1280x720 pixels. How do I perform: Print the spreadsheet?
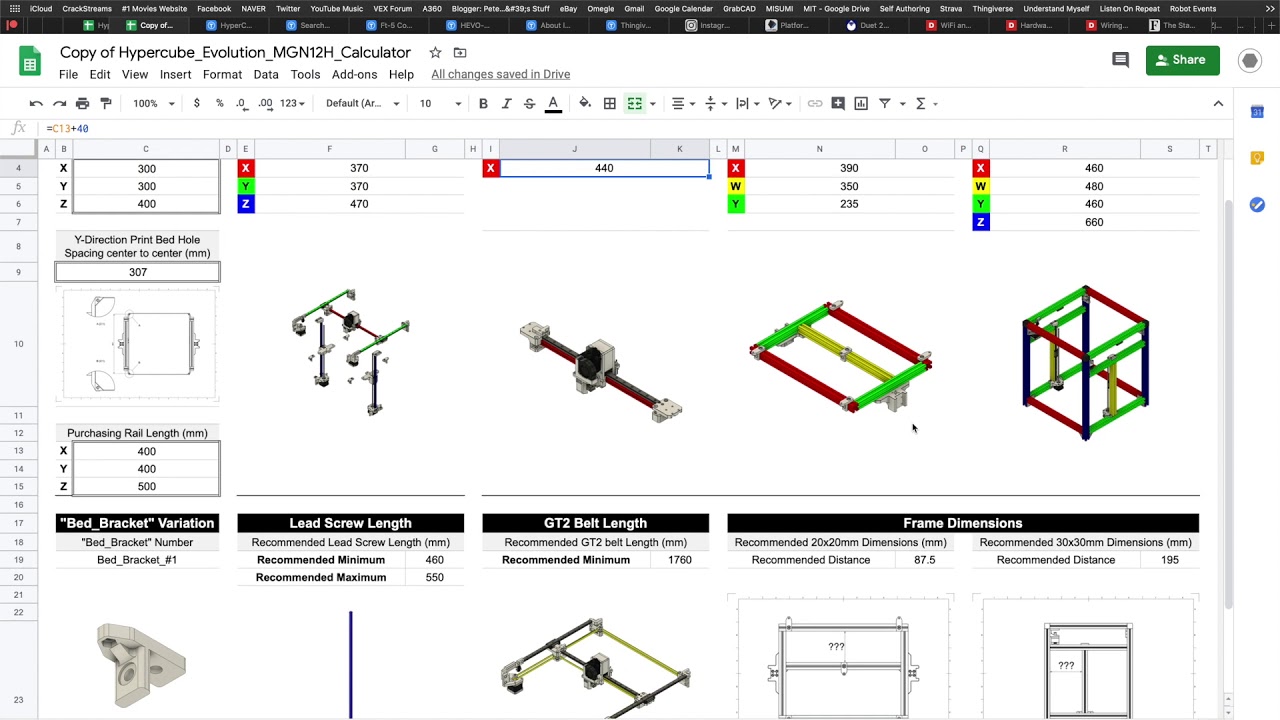tap(82, 103)
